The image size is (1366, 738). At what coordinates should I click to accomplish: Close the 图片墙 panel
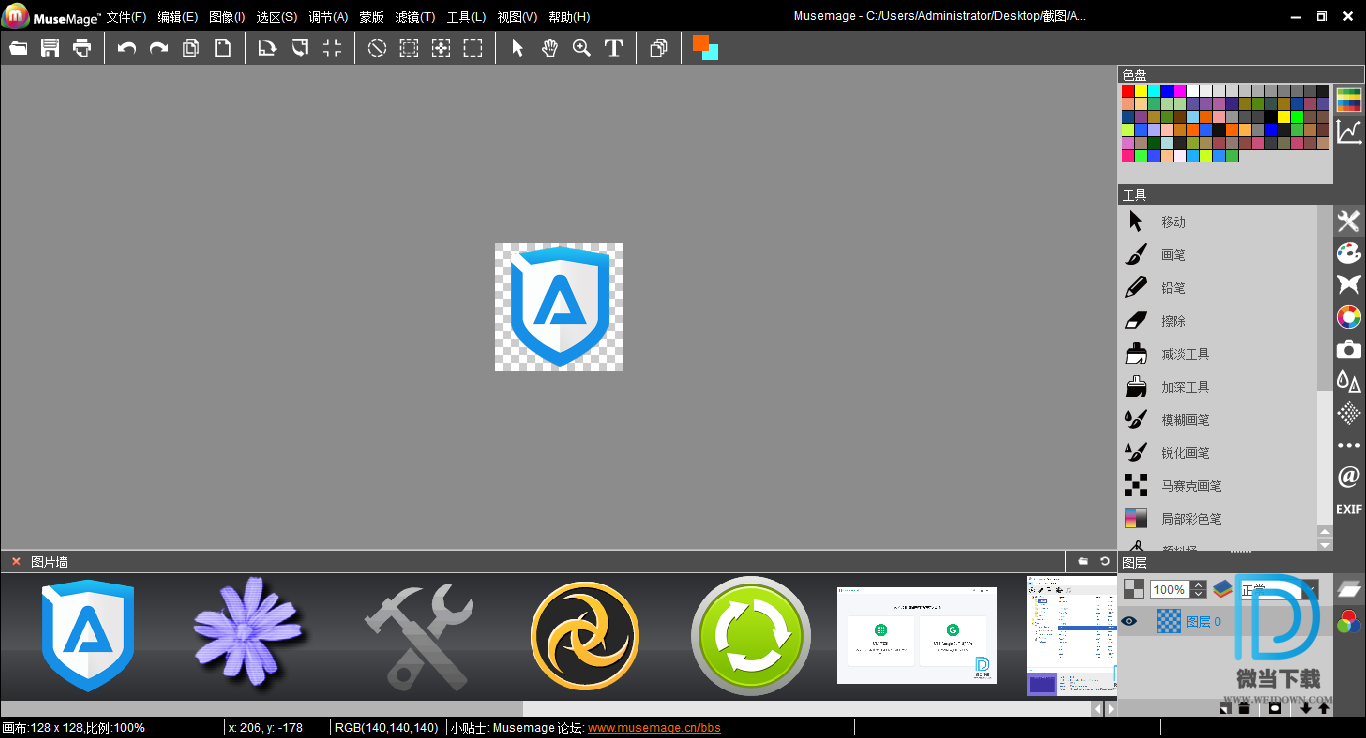pyautogui.click(x=16, y=561)
